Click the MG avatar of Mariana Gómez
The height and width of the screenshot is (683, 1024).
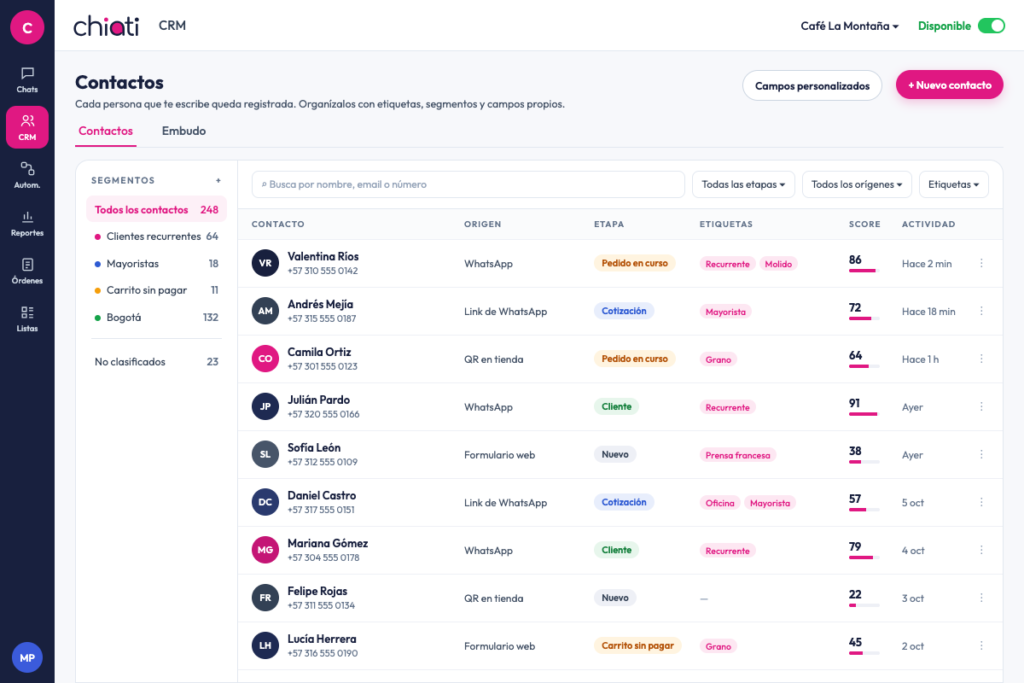click(265, 550)
